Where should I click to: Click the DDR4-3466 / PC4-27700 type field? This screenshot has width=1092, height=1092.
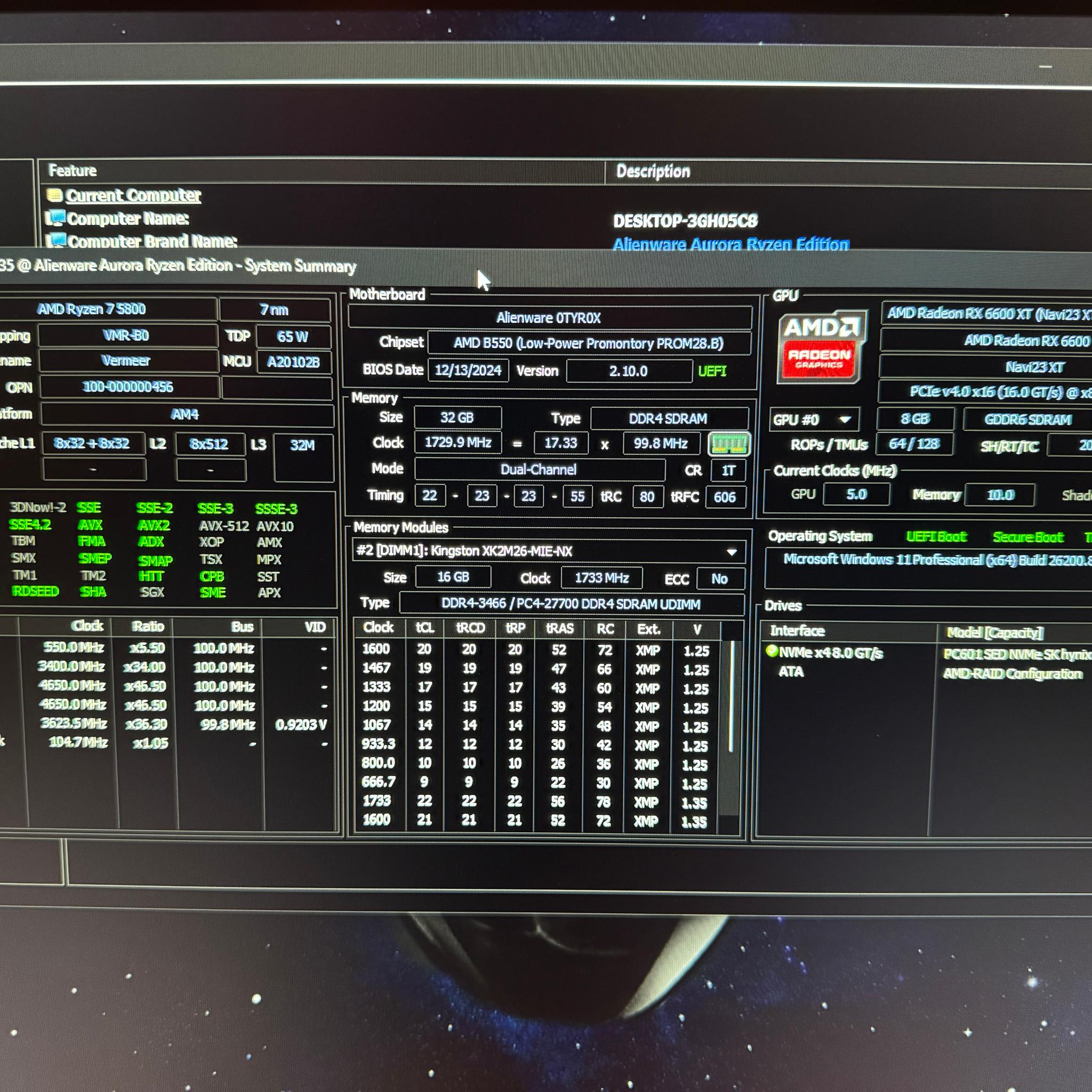click(572, 604)
